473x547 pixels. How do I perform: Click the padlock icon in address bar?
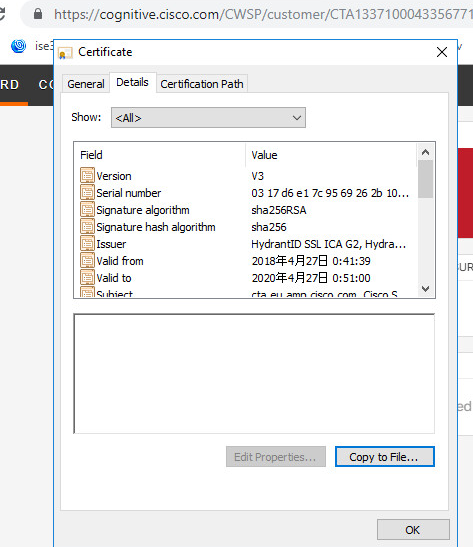(38, 14)
